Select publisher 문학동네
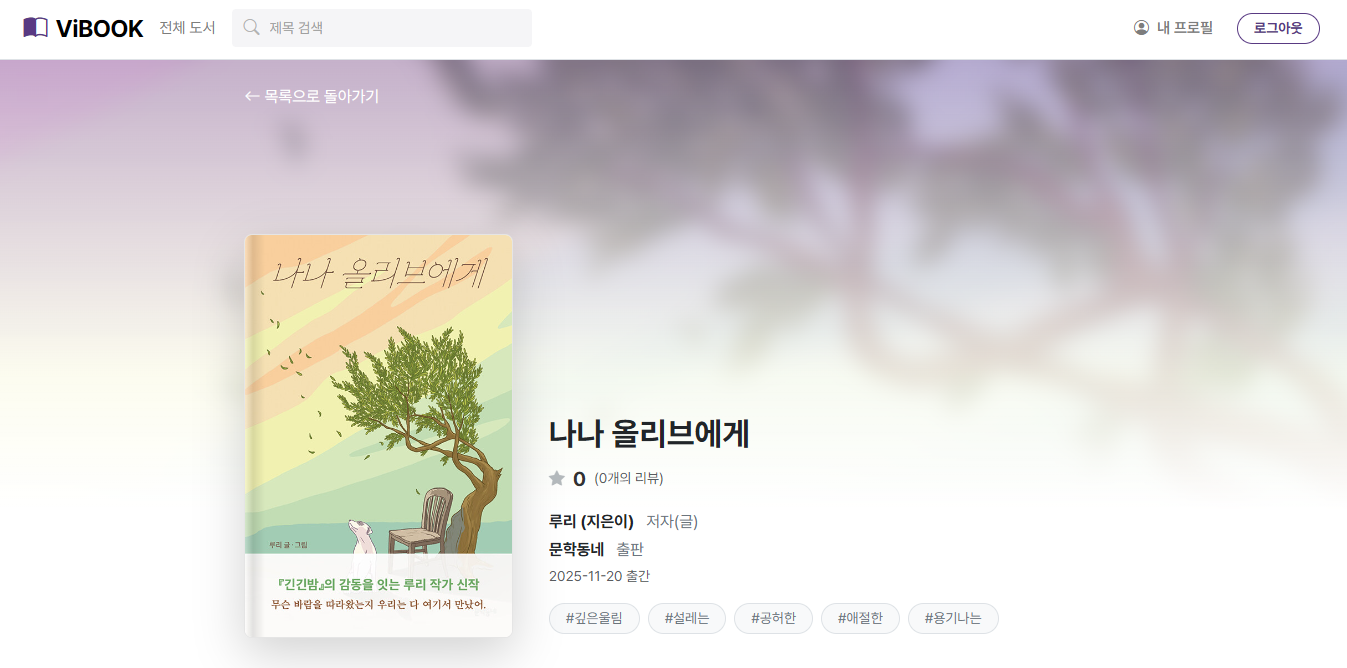 pos(577,549)
